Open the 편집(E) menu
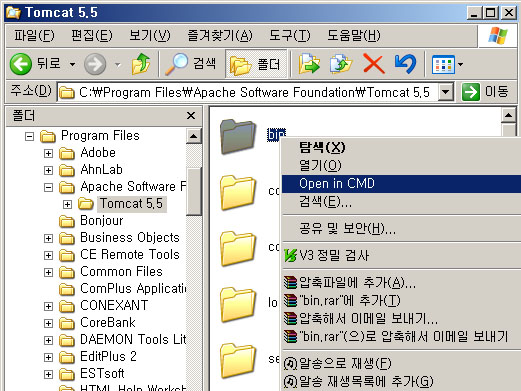521x391 pixels. (x=92, y=35)
